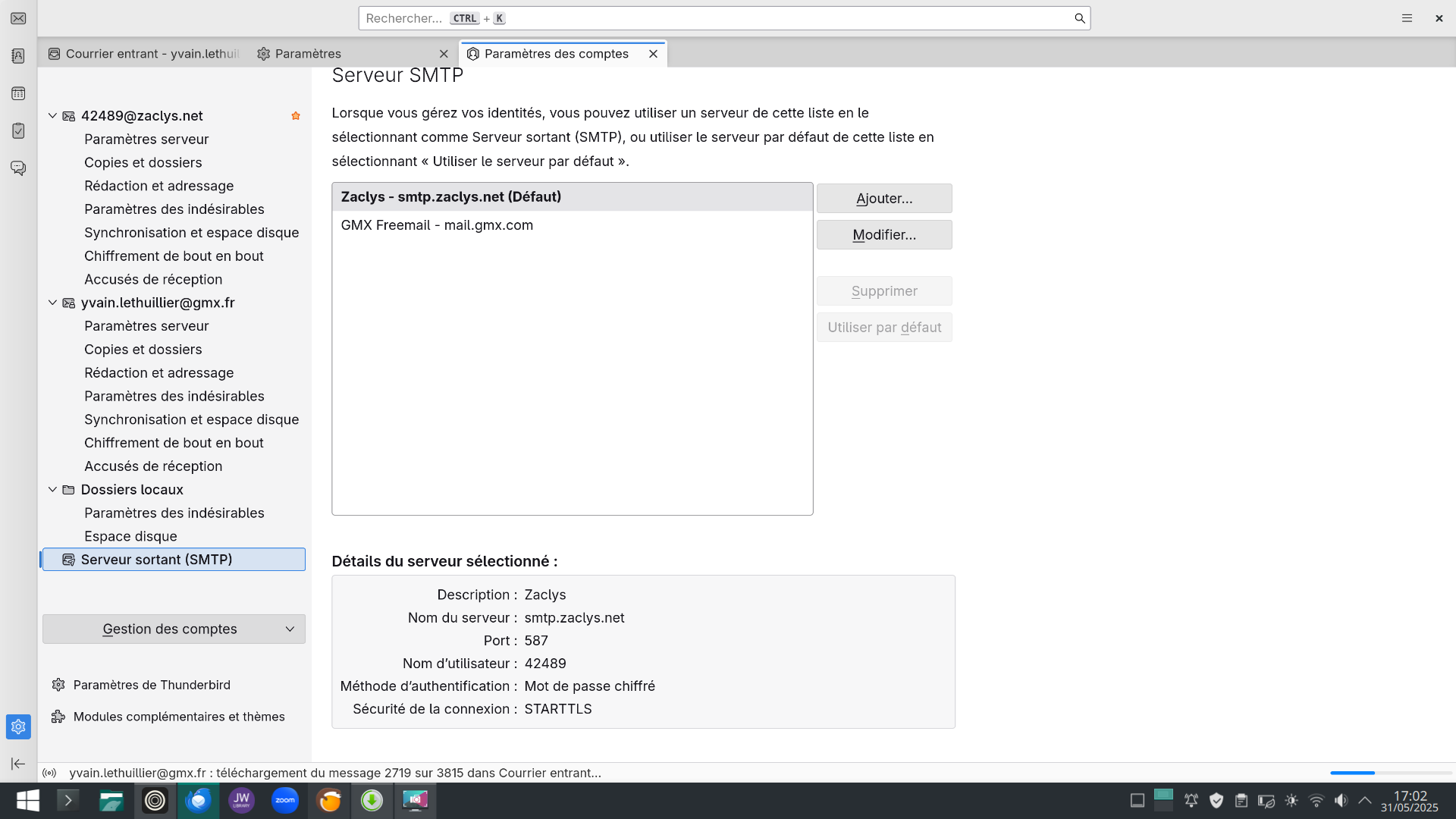Collapse the Dossiers locaux tree

[52, 489]
